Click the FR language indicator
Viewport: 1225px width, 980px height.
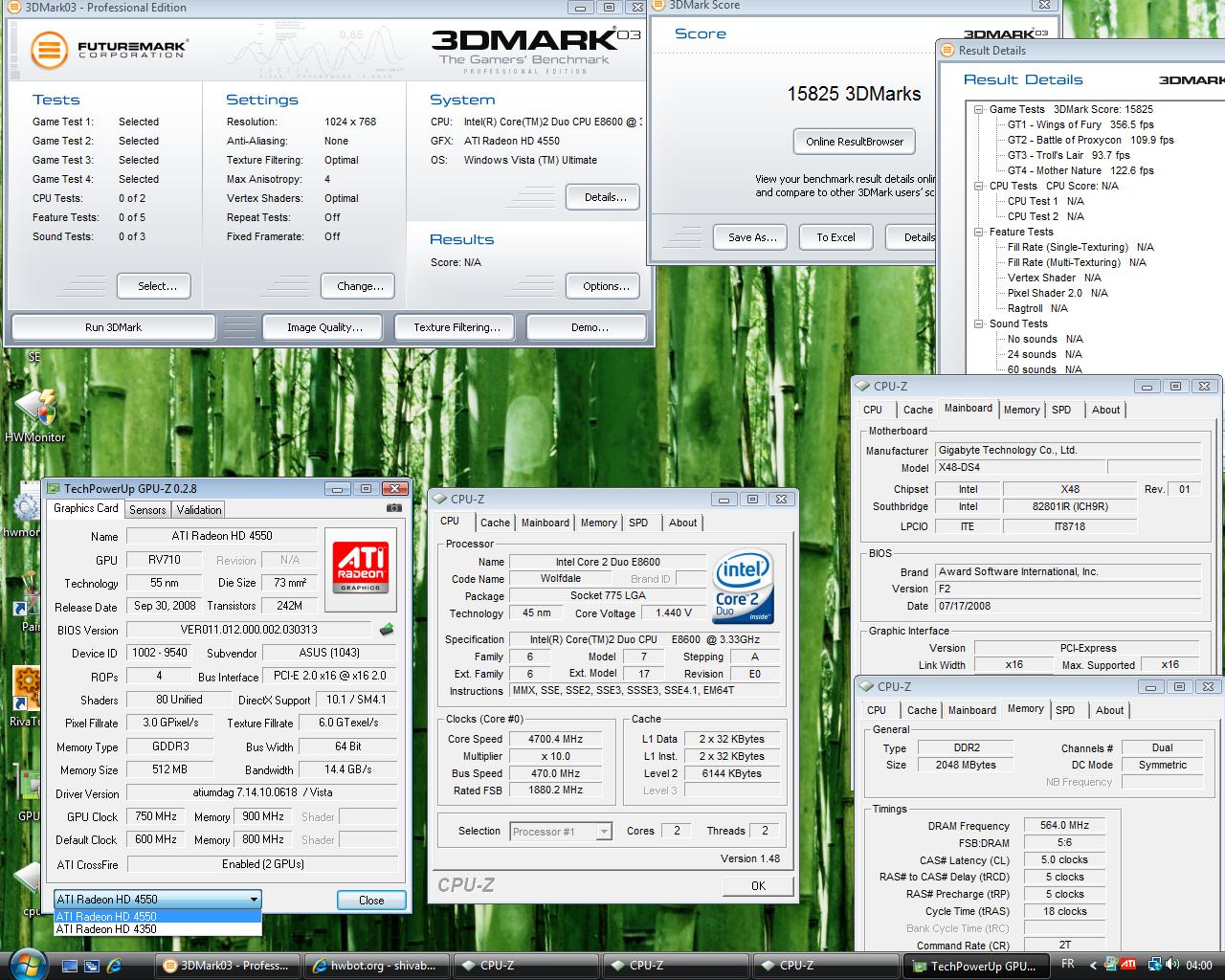(x=1068, y=964)
